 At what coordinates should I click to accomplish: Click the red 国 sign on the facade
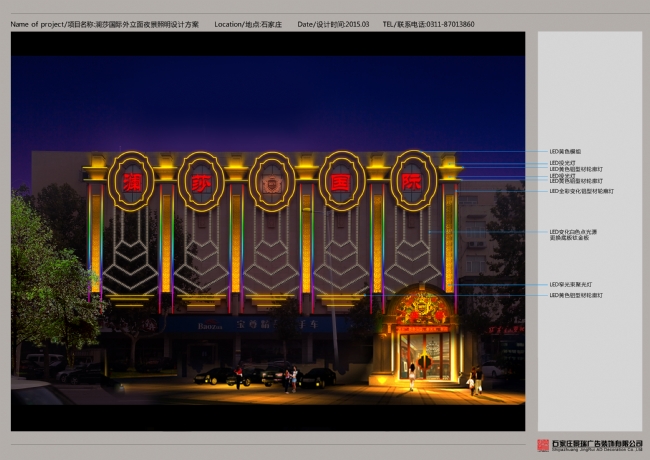342,182
